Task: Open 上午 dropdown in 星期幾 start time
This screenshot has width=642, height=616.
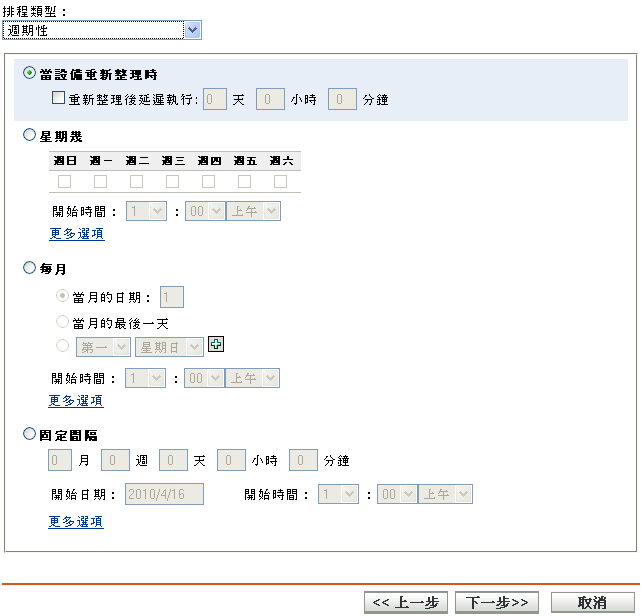Action: [x=253, y=211]
